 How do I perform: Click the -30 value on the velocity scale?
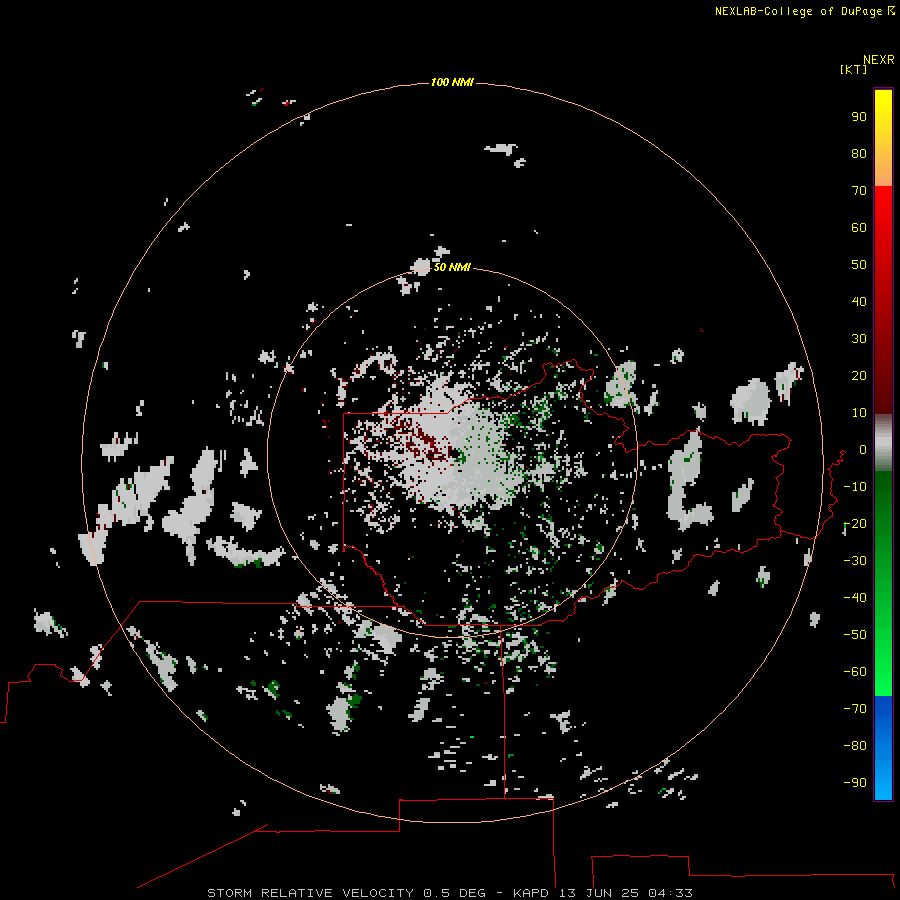(x=855, y=561)
